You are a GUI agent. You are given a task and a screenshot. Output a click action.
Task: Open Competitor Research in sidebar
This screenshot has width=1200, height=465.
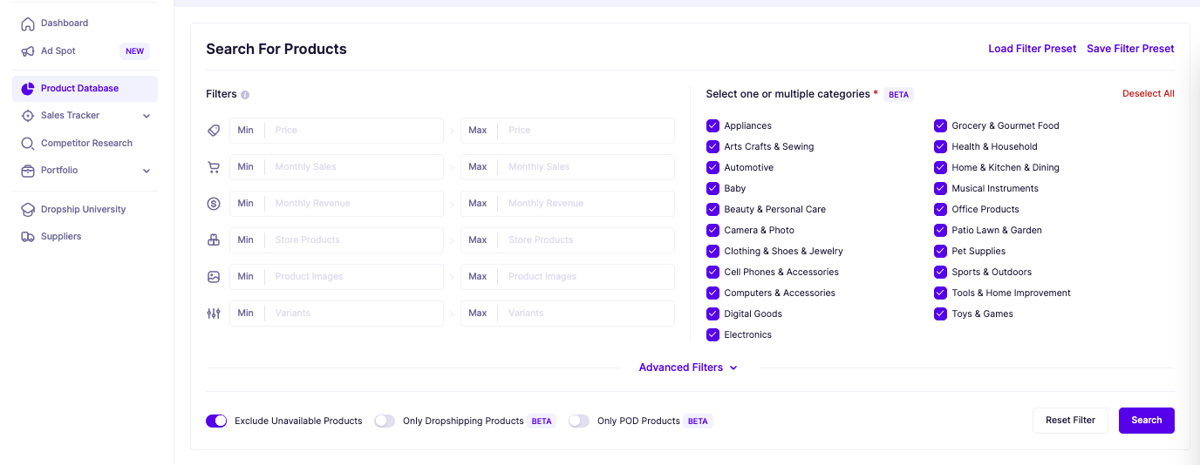(85, 143)
